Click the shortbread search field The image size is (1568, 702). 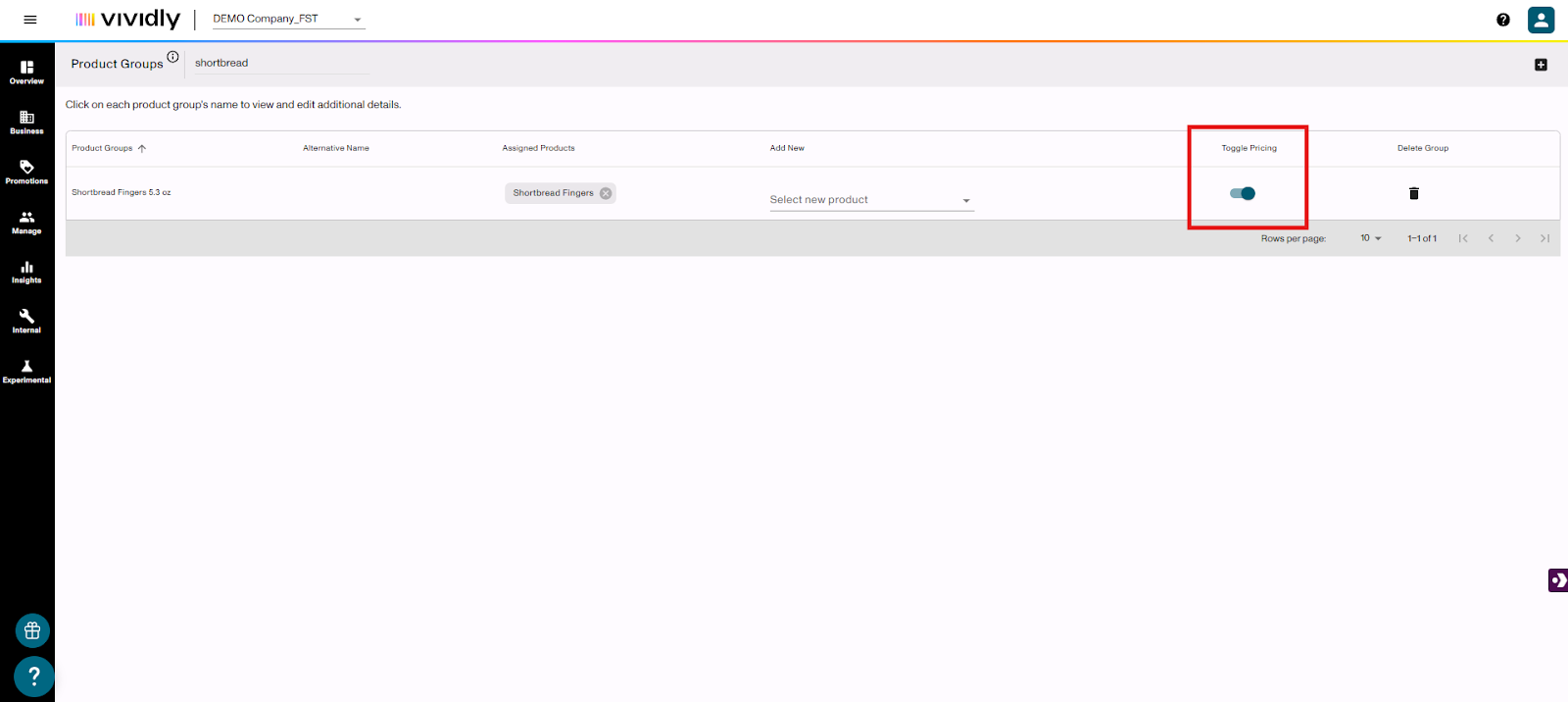[279, 63]
